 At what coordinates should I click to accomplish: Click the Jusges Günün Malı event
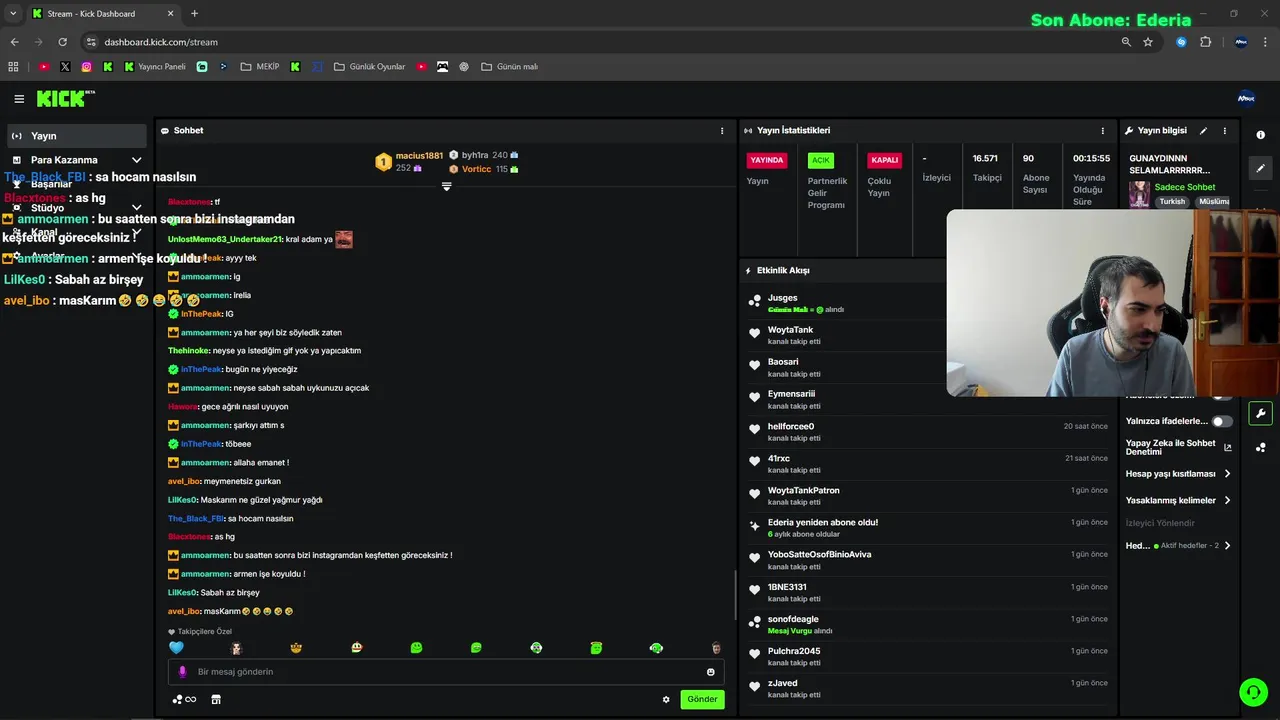928,303
